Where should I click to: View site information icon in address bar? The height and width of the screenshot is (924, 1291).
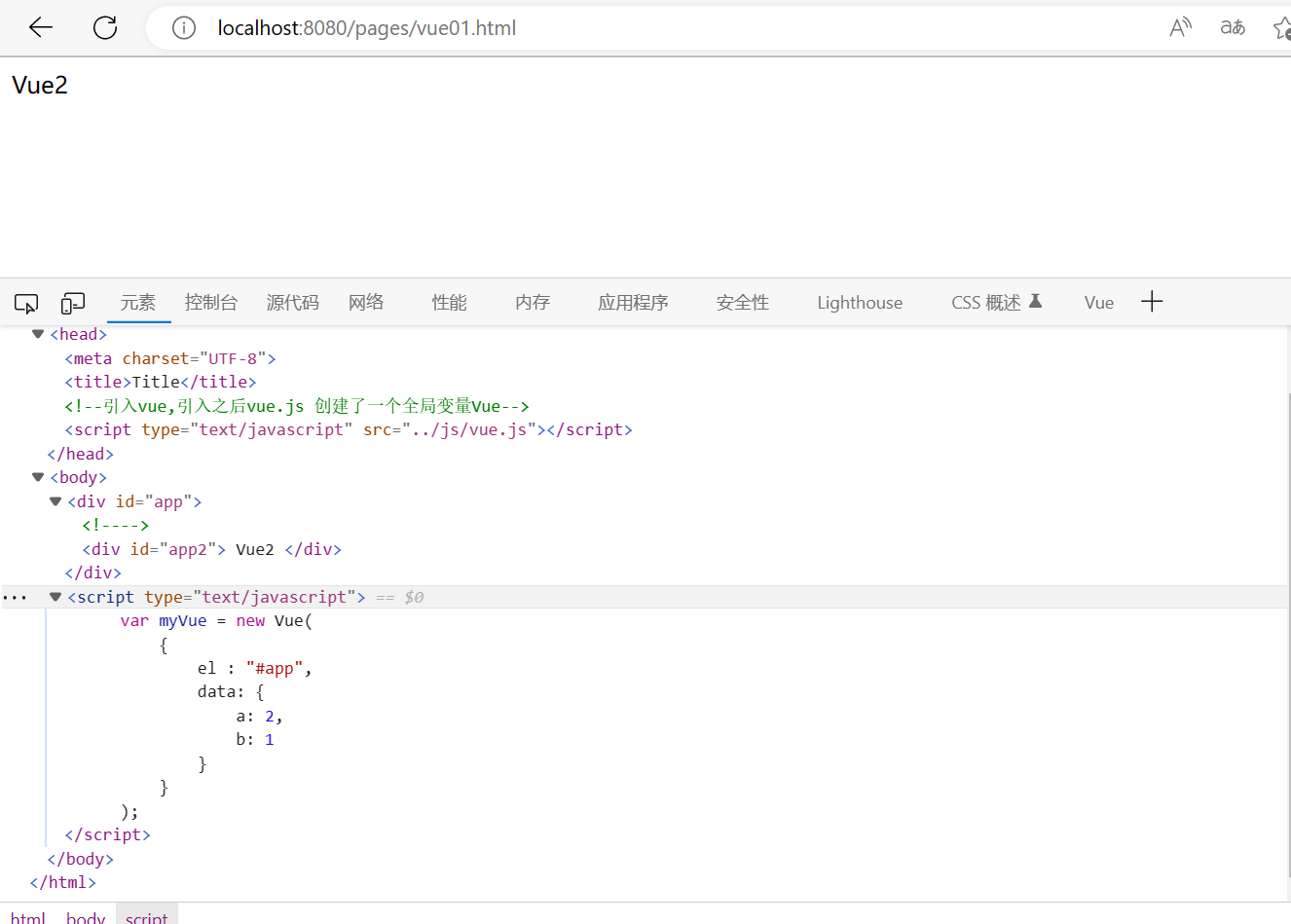[x=184, y=28]
